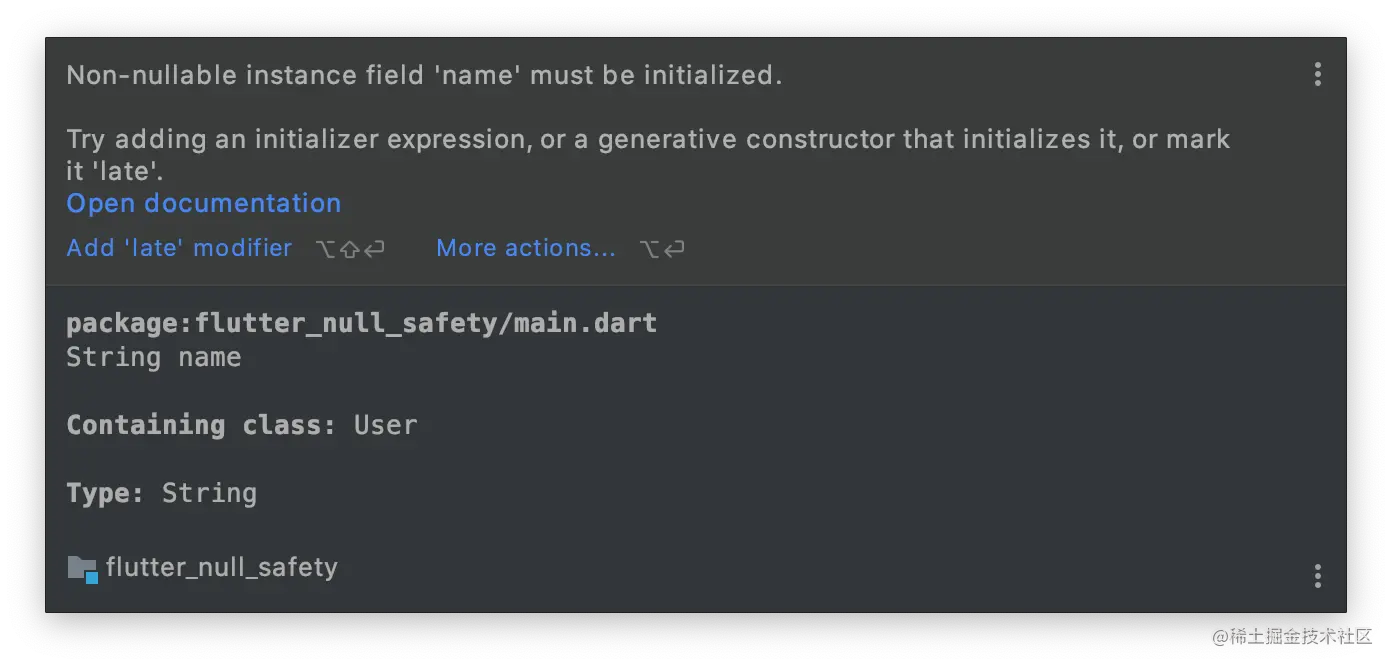Click the package:flutter_null_safety/main.dart path
This screenshot has width=1392, height=666.
362,324
